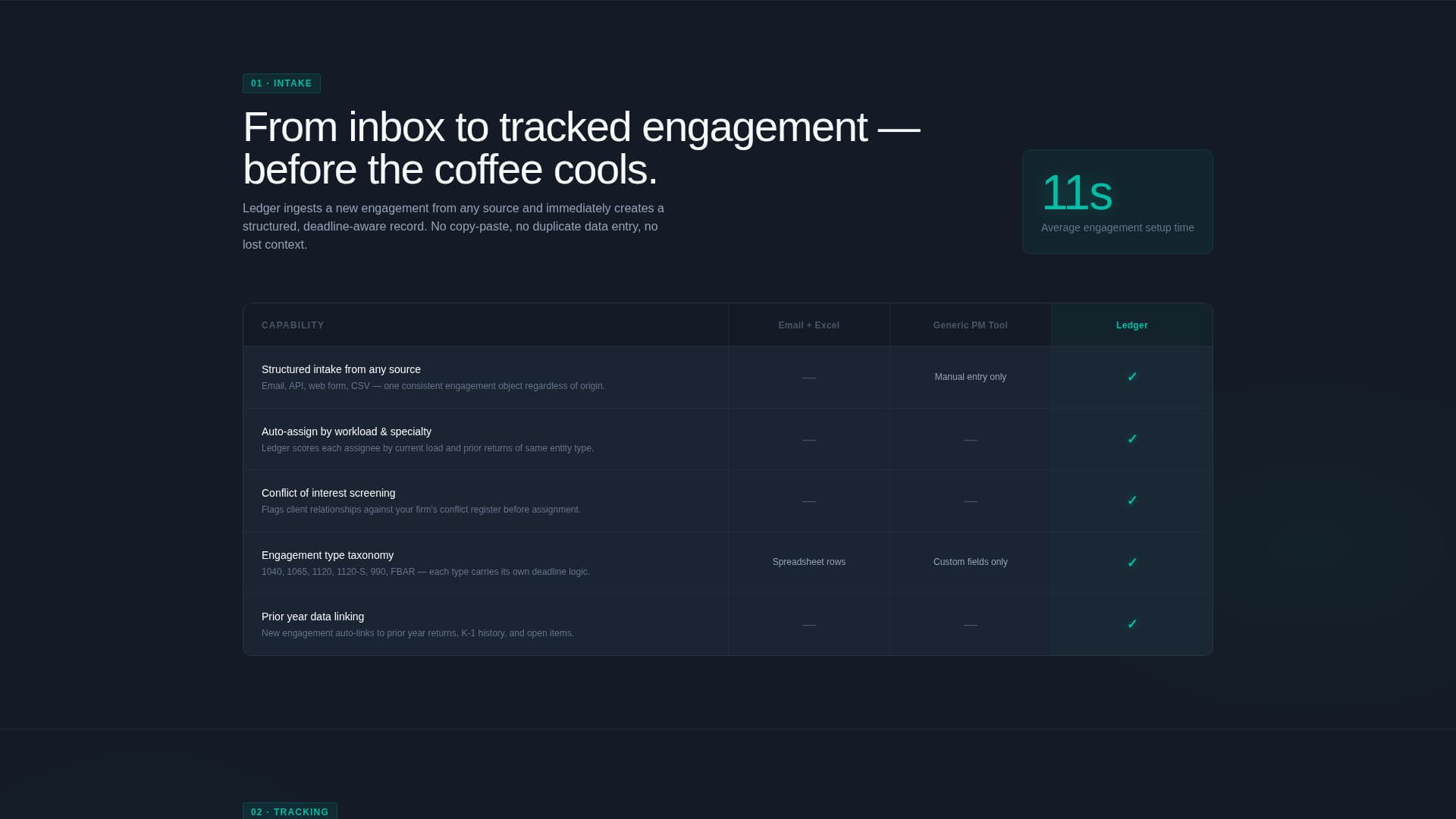
Task: Click the Manual entry only cell
Action: [x=970, y=377]
